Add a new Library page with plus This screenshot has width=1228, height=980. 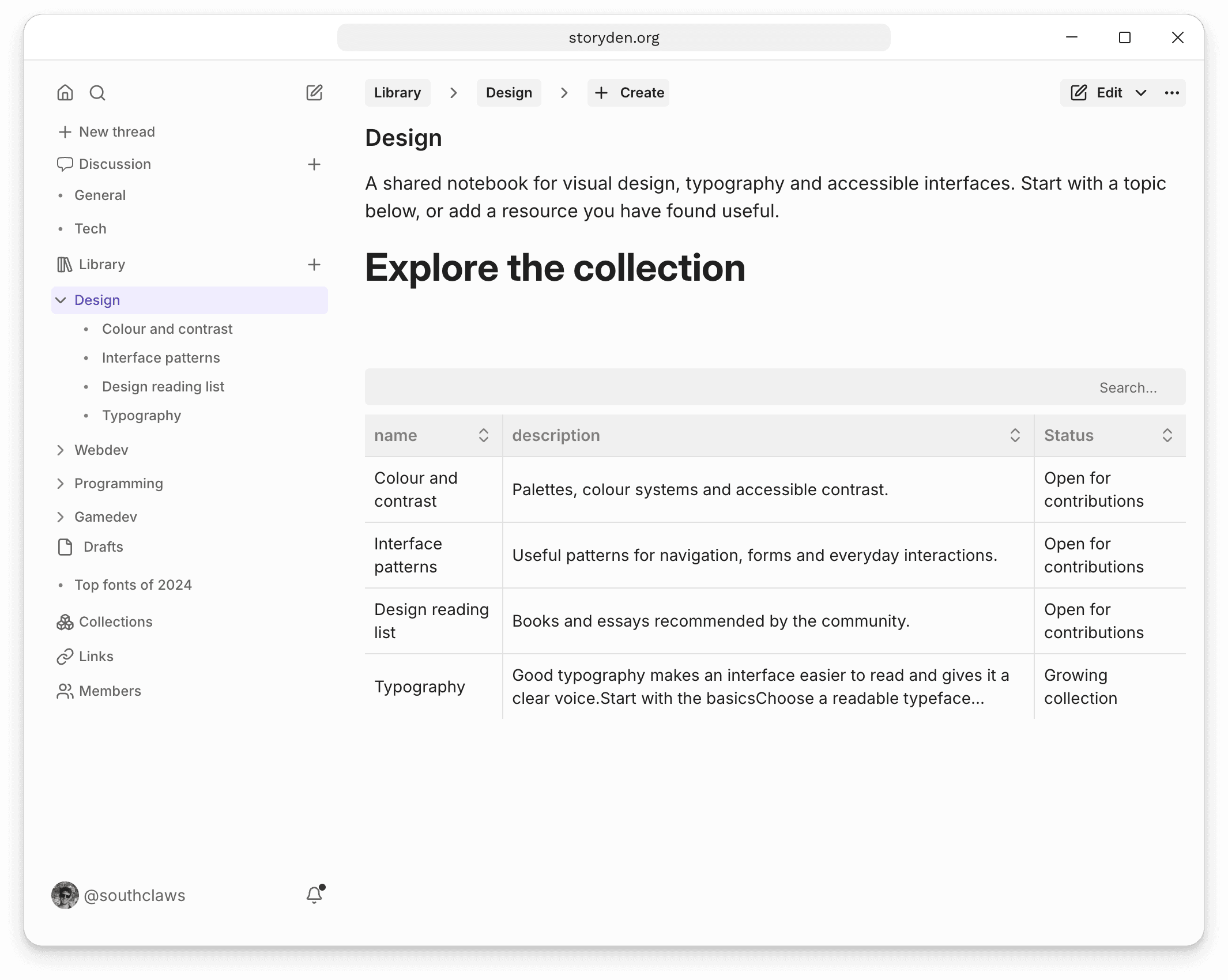click(314, 265)
